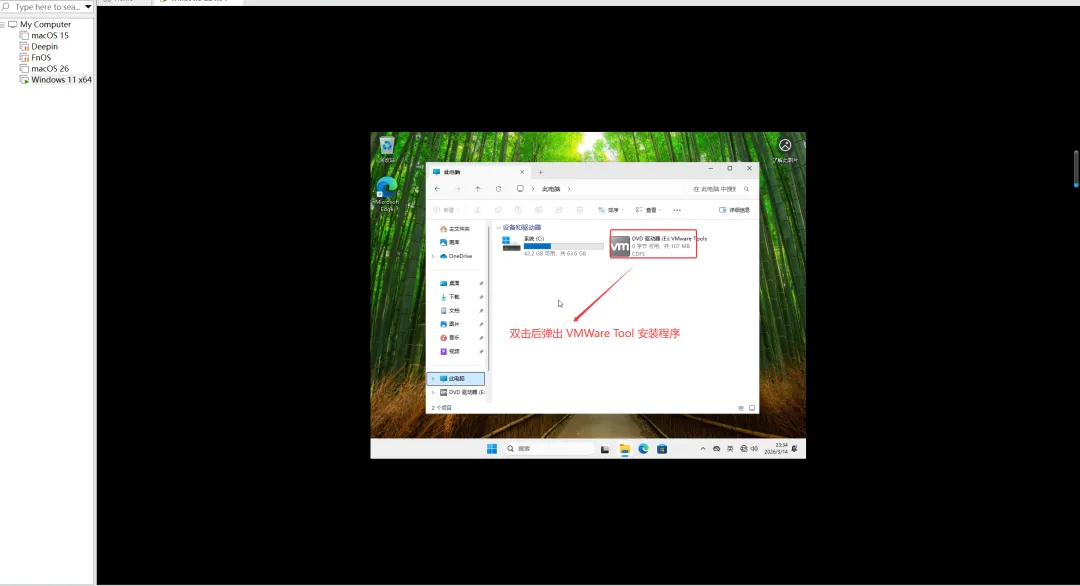Toggle the Details pane button
The height and width of the screenshot is (586, 1080).
pos(734,210)
